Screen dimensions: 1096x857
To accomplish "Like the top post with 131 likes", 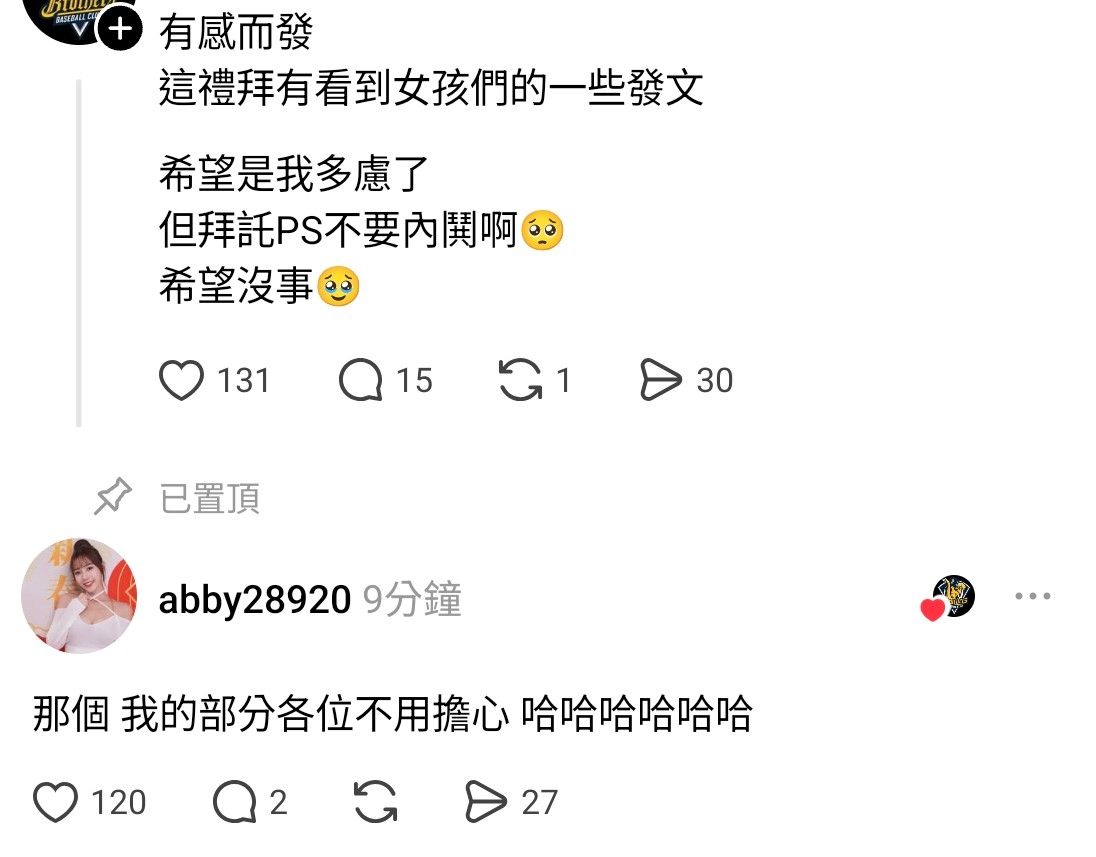I will (x=181, y=380).
